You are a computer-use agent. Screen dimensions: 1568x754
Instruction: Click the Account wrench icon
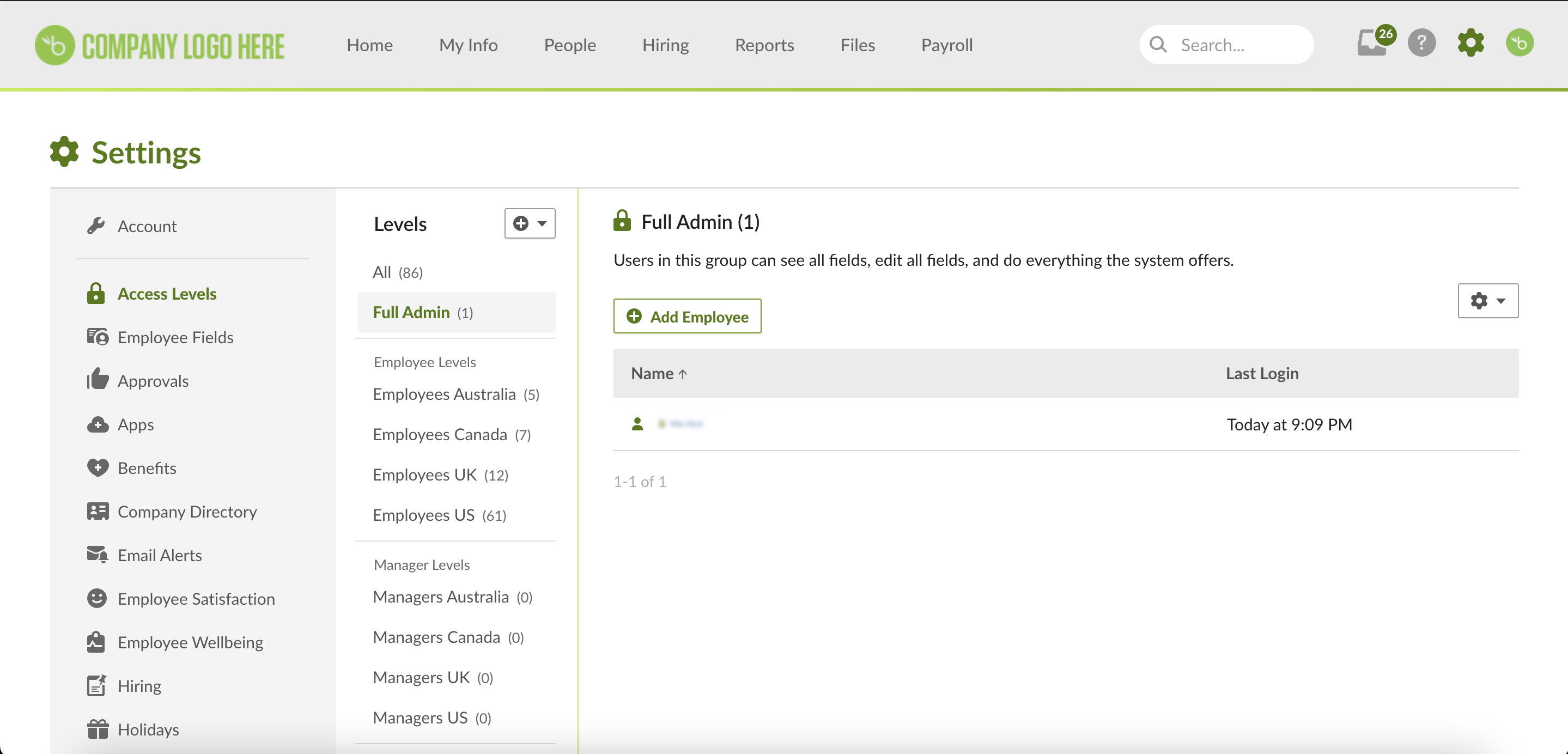(95, 226)
